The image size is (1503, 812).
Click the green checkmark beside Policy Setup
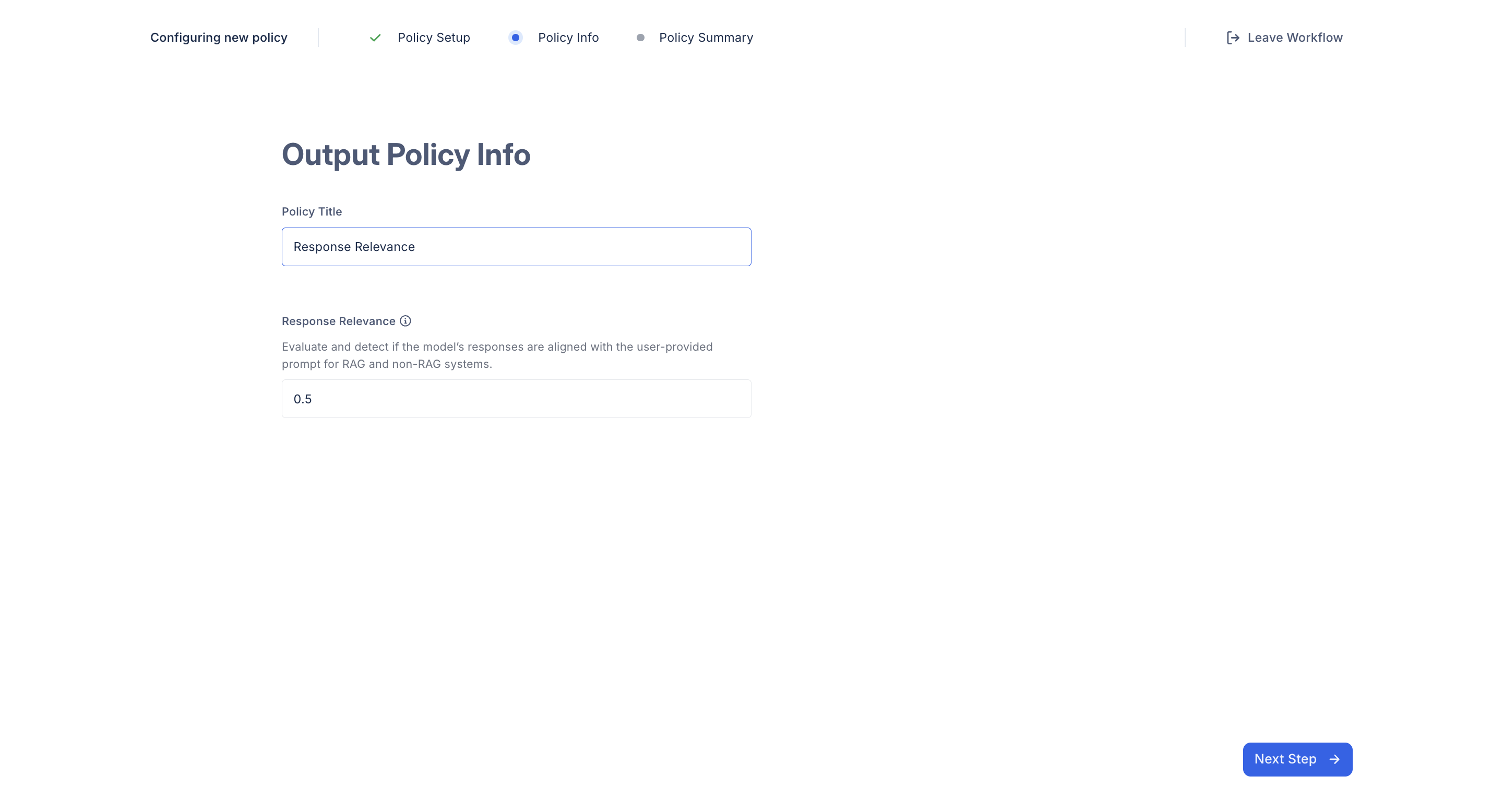tap(375, 38)
